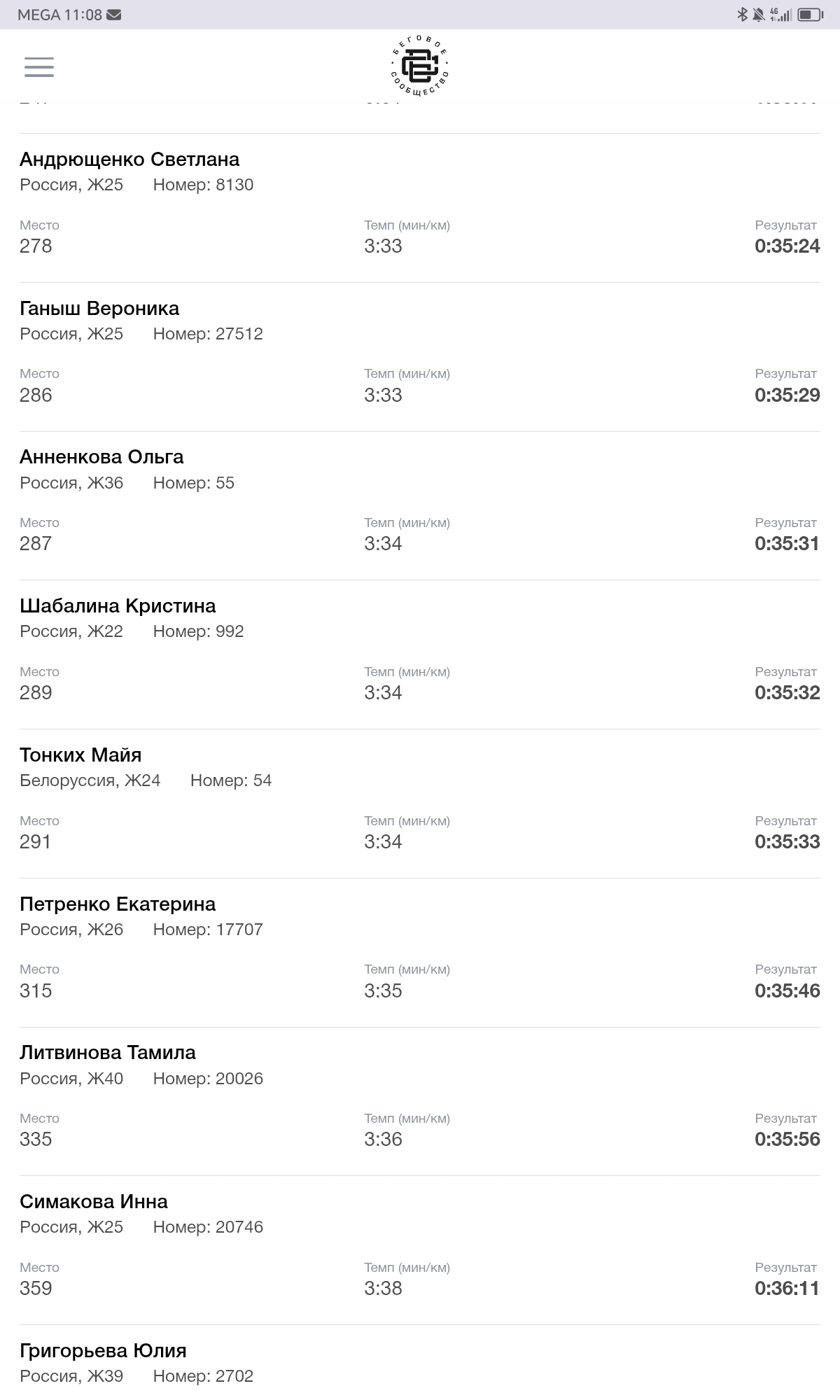Tap place 315 value
This screenshot has height=1400, width=840.
[x=36, y=990]
